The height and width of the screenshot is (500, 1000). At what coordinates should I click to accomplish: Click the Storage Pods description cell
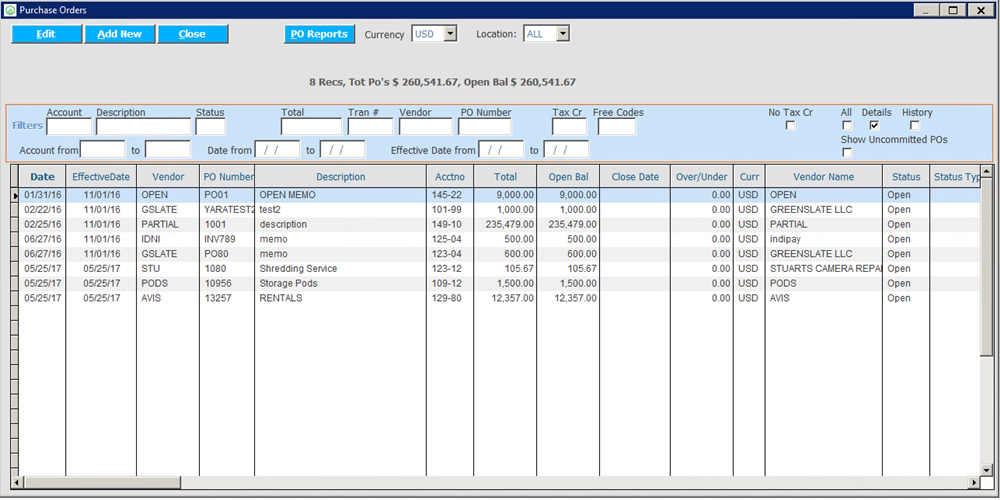point(341,283)
